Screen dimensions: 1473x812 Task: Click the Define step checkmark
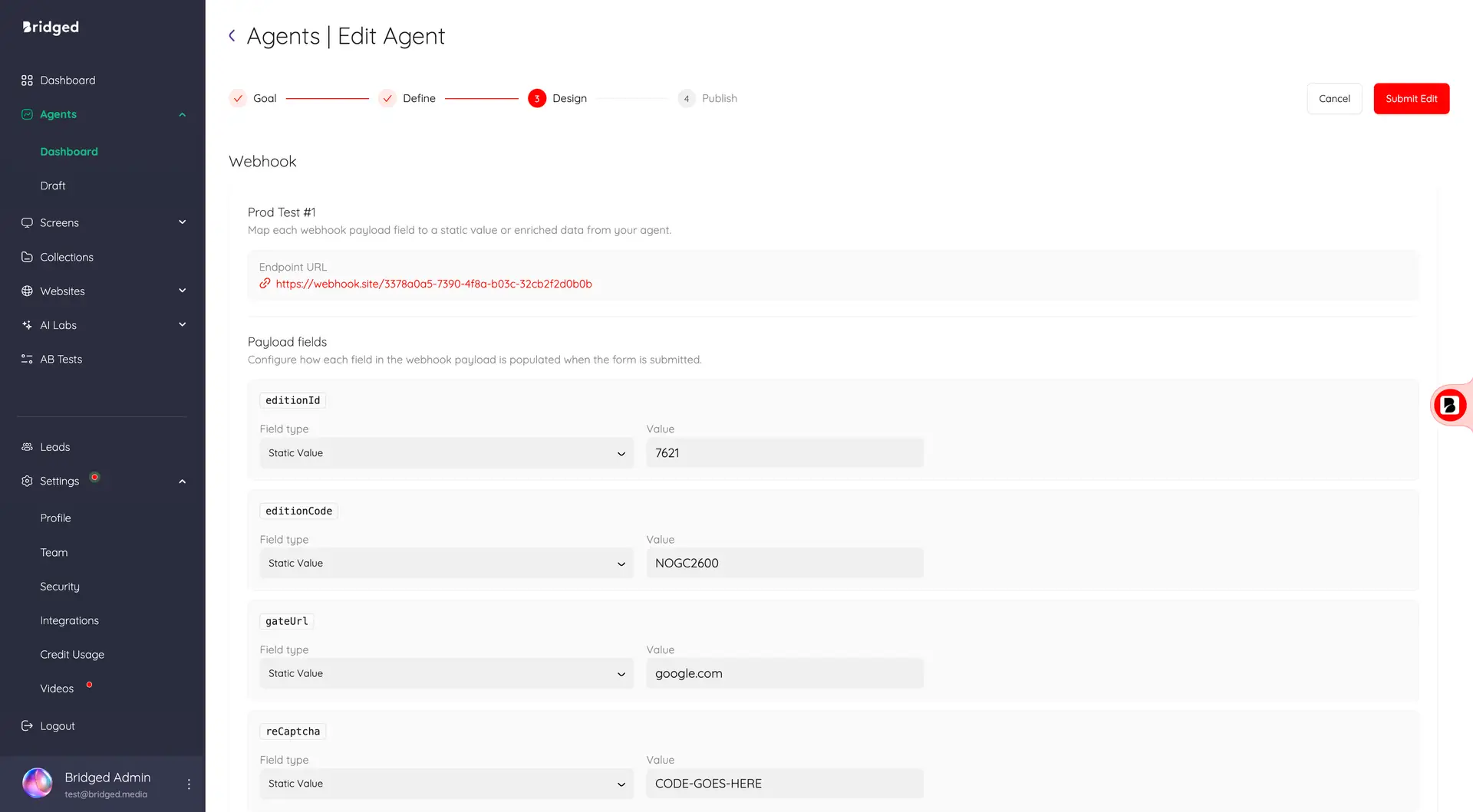387,98
